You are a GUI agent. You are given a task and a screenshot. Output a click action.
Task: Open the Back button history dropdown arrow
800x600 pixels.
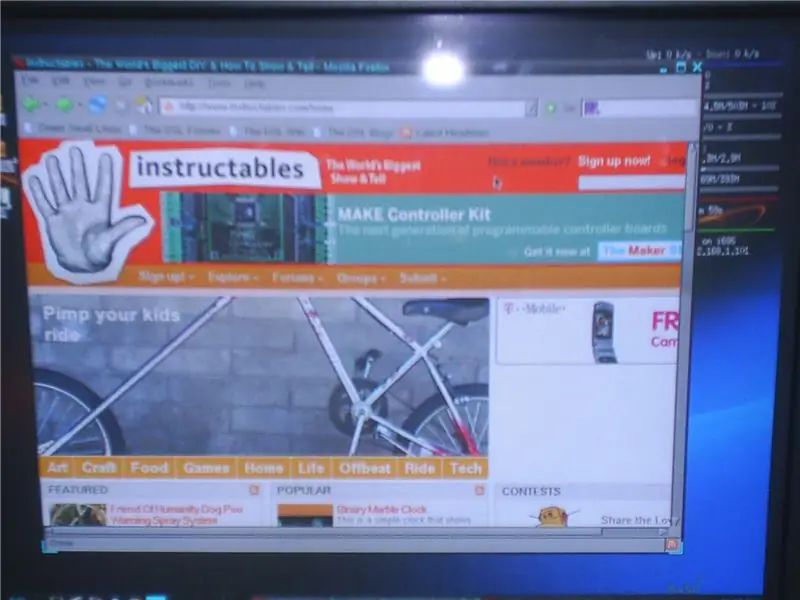tap(45, 105)
